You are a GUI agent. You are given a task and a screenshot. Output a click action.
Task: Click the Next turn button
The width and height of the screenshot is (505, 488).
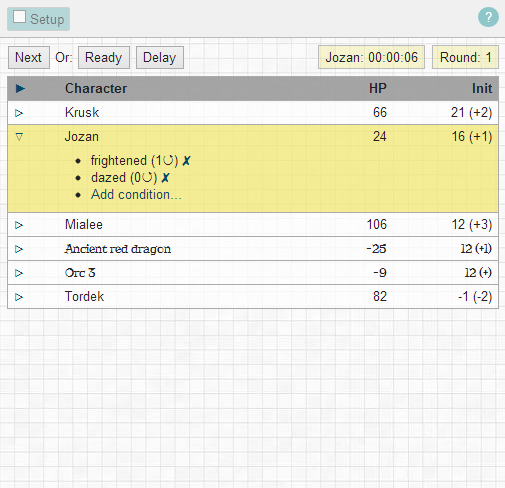(29, 57)
